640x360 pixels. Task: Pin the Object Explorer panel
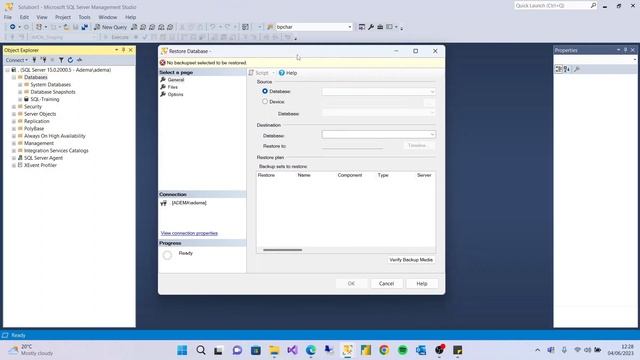point(123,50)
